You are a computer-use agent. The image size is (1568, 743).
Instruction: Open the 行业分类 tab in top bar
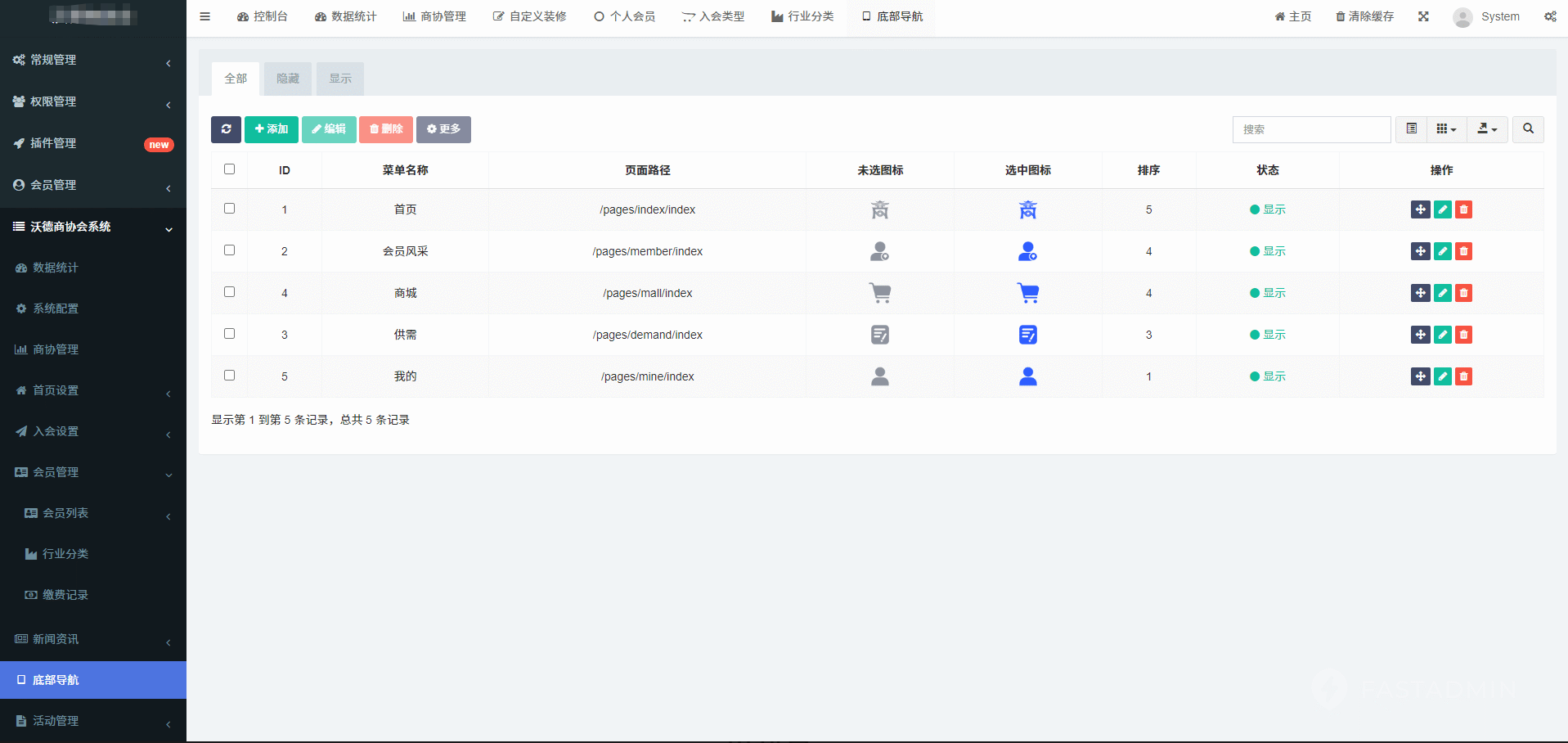coord(802,16)
